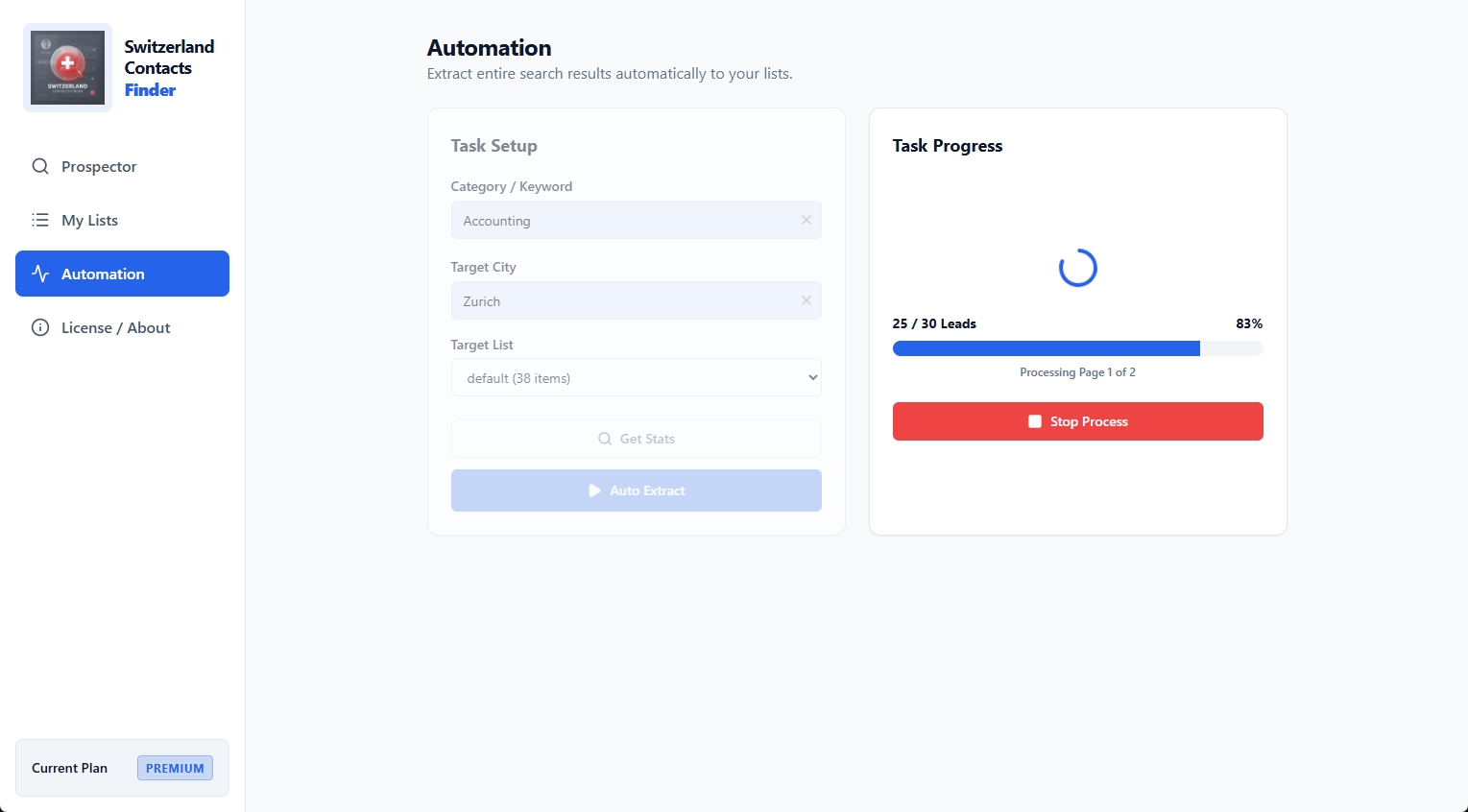Viewport: 1468px width, 812px height.
Task: Select the Prospector magnifying glass icon
Action: click(x=40, y=166)
